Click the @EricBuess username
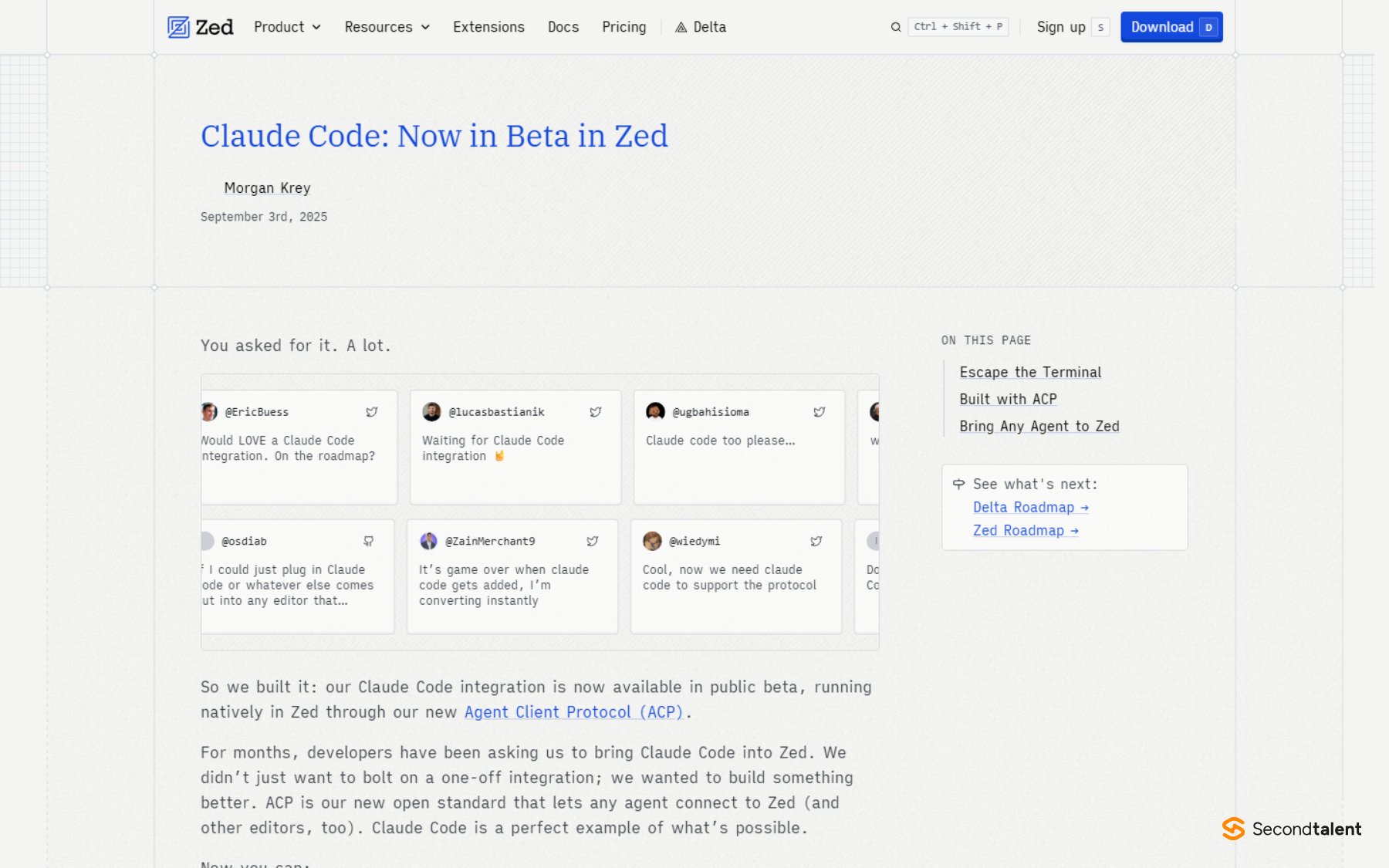Screen dimensions: 1389x868 257,412
